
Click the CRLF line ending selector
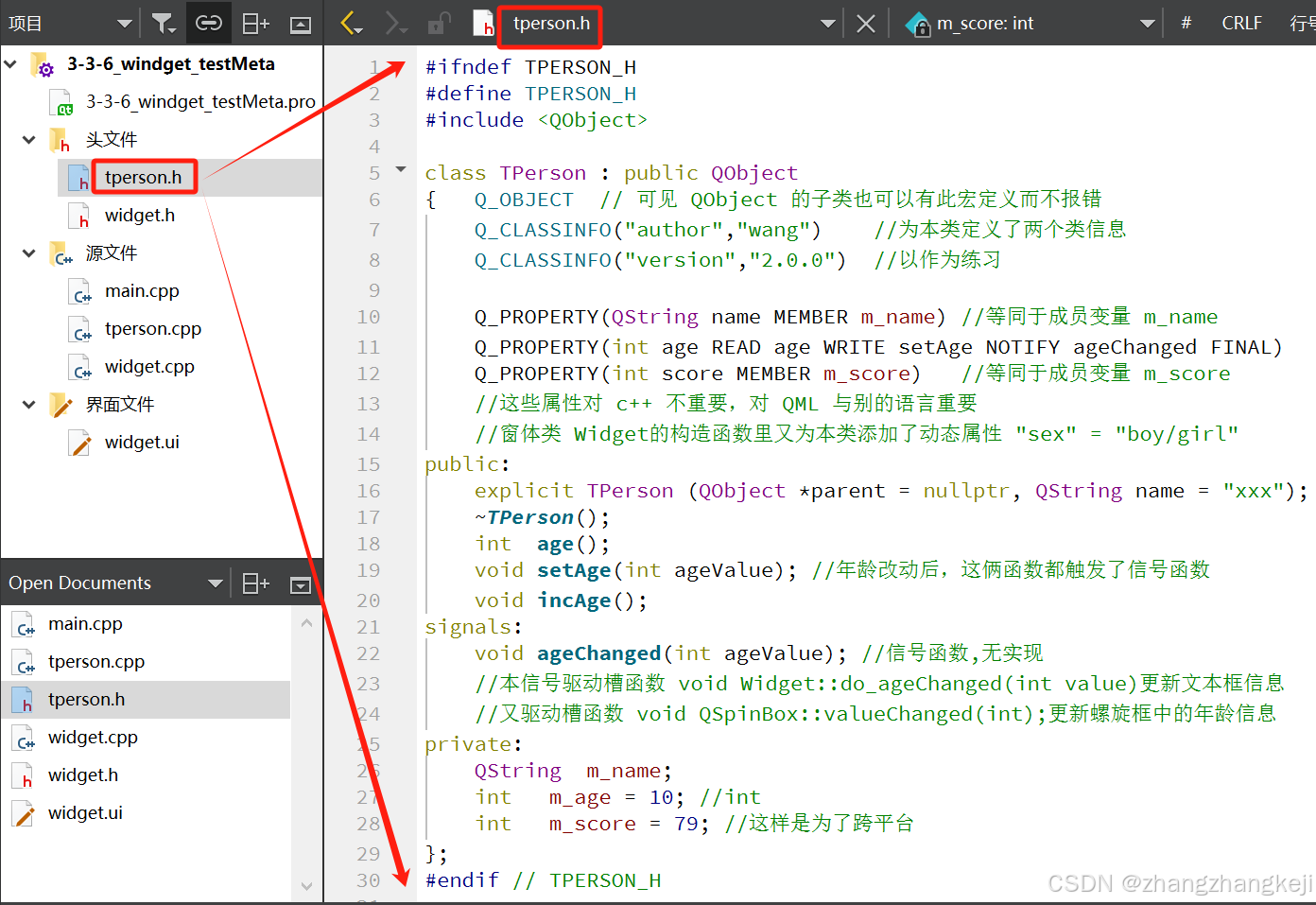[x=1241, y=23]
